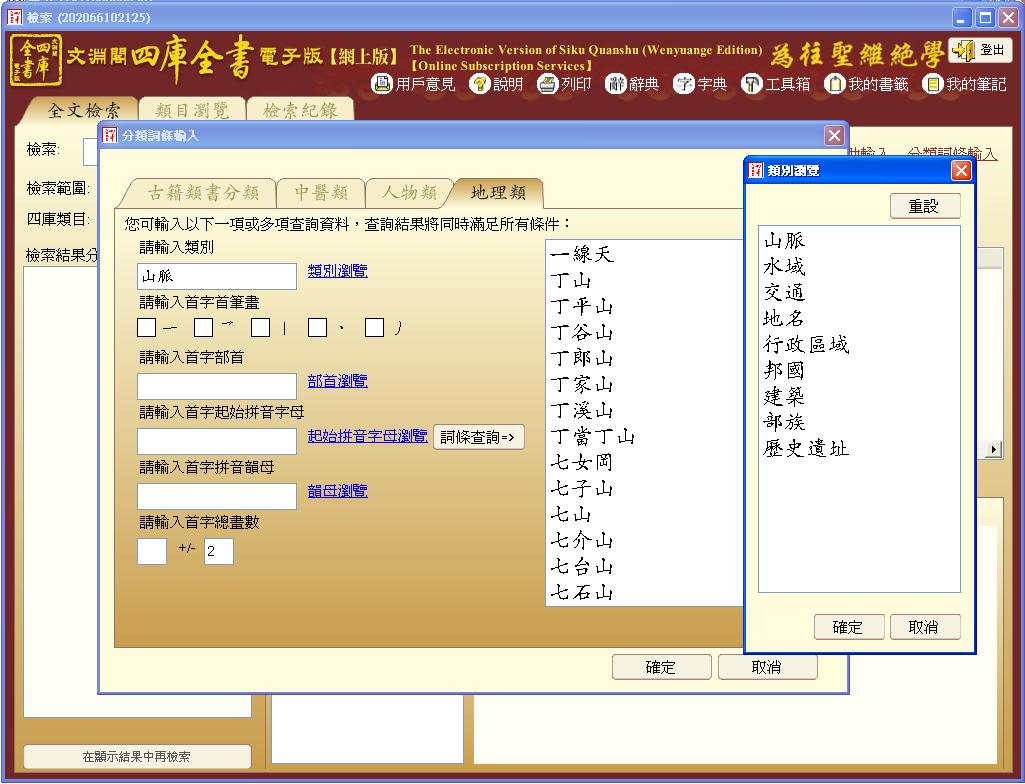
Task: Open the 辭典 dictionary tool
Action: coord(617,85)
